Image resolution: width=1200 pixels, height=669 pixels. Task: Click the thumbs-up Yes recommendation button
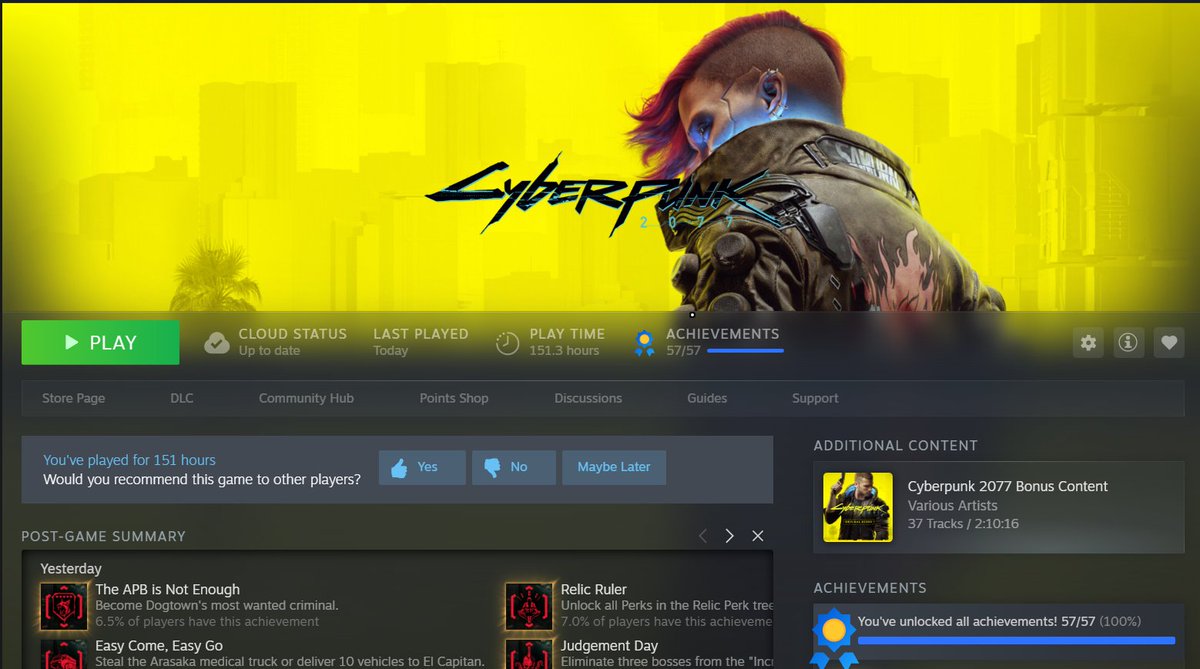421,467
